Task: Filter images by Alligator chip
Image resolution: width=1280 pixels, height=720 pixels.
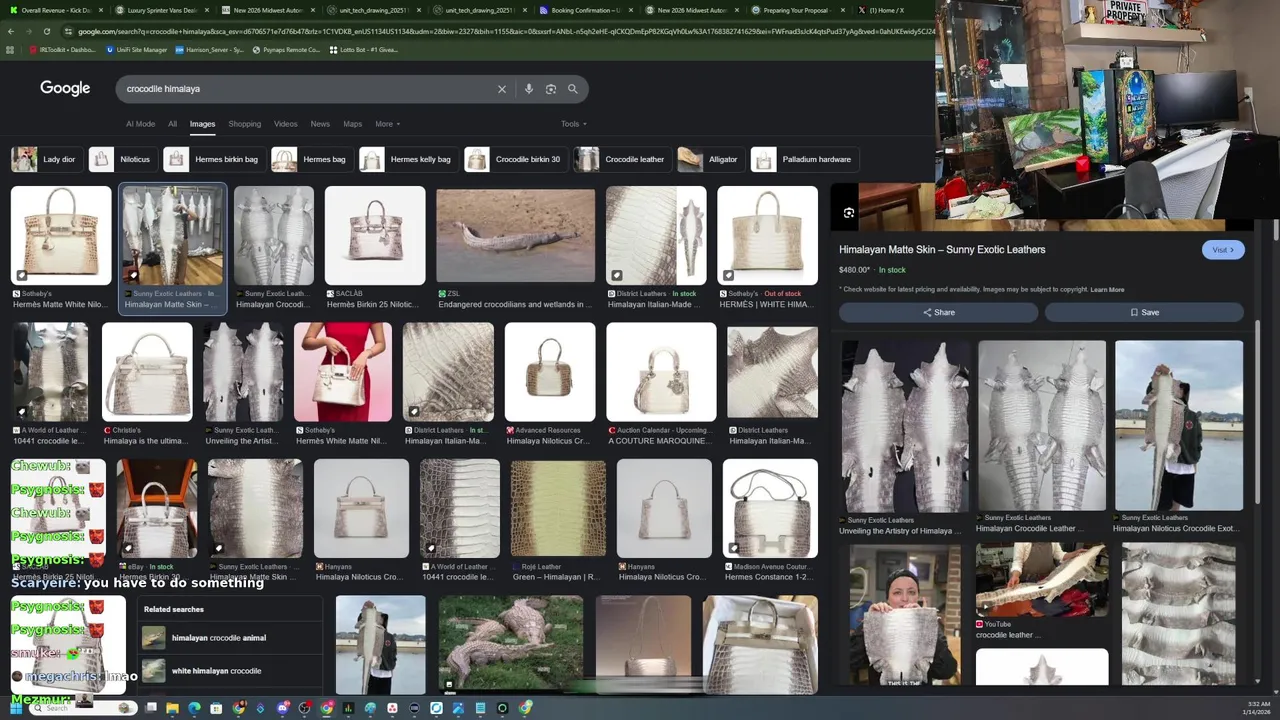Action: point(710,159)
